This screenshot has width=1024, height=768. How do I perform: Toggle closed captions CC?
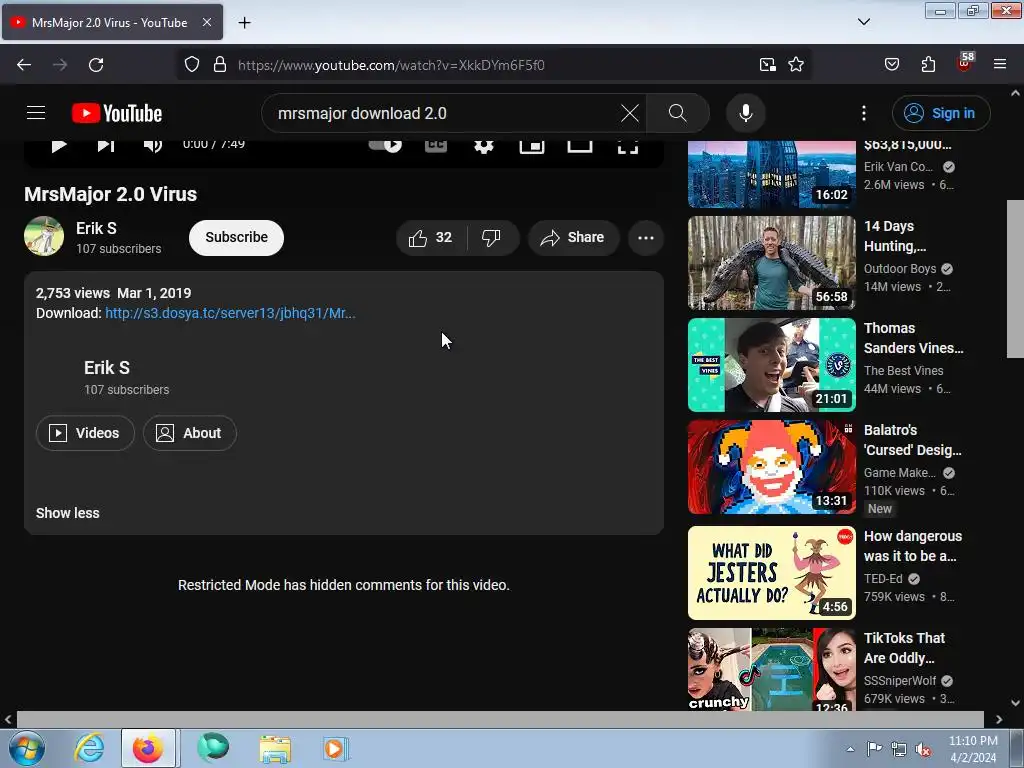pyautogui.click(x=436, y=146)
